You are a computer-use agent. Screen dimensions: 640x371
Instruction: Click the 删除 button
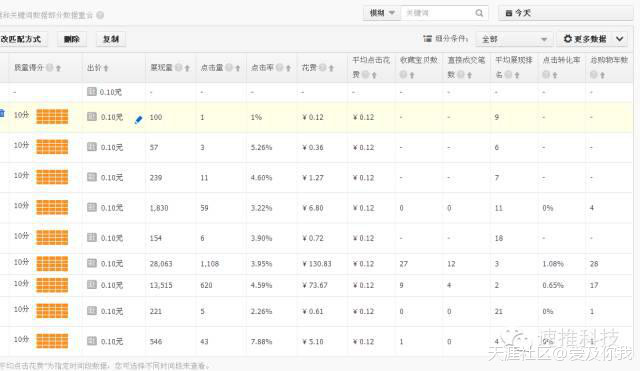coord(71,39)
